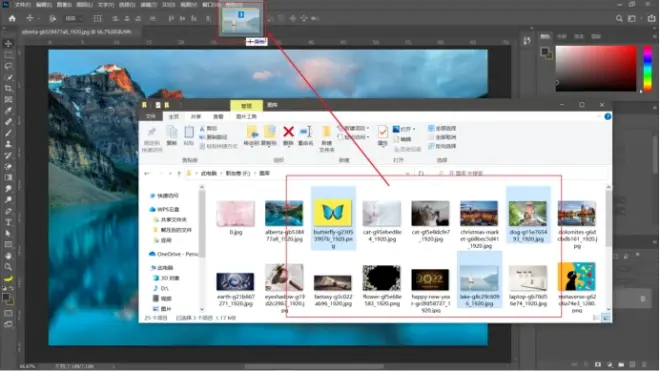
Task: Click the alberta jpg document tab in Photoshop
Action: point(77,32)
